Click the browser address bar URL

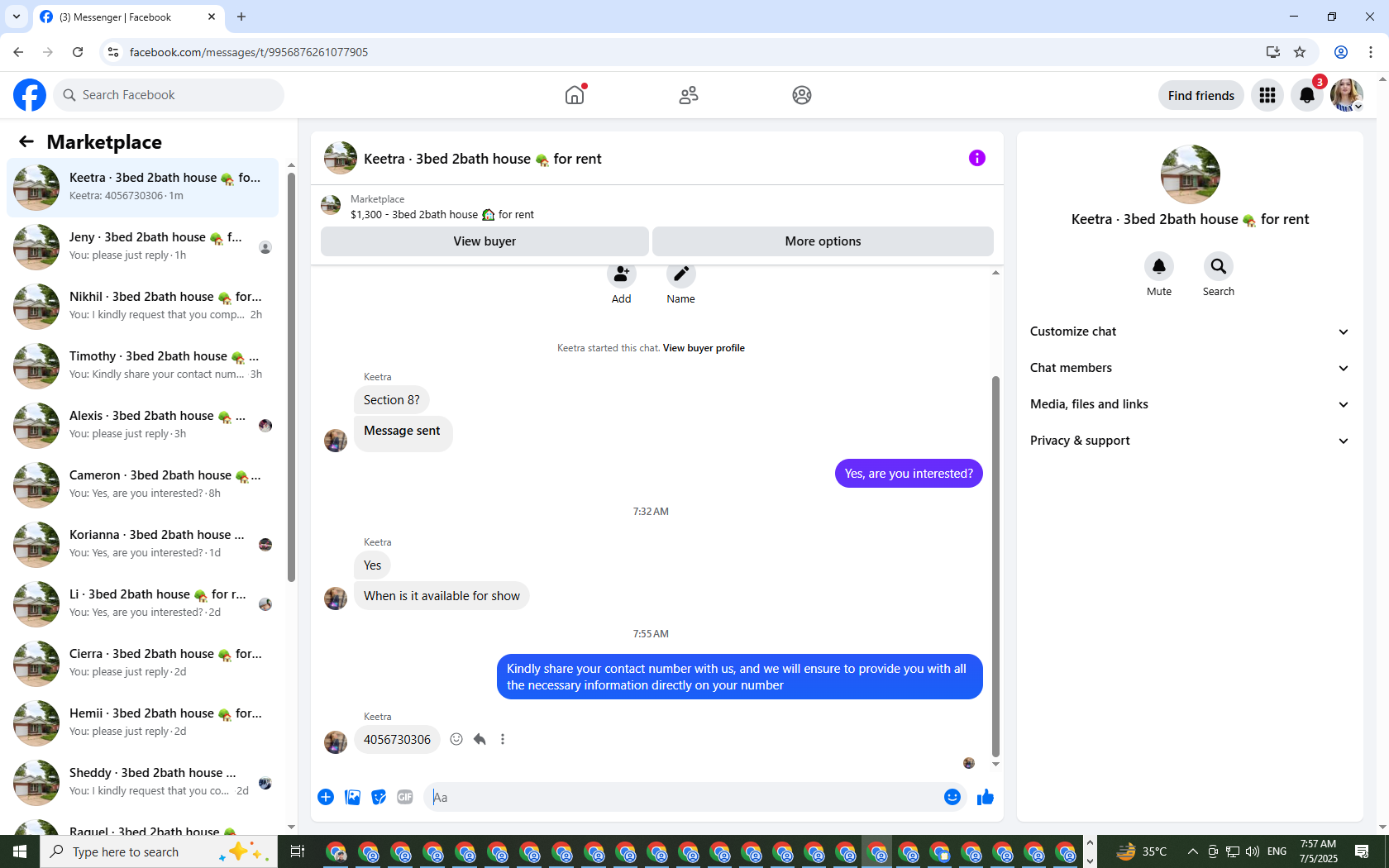point(248,52)
